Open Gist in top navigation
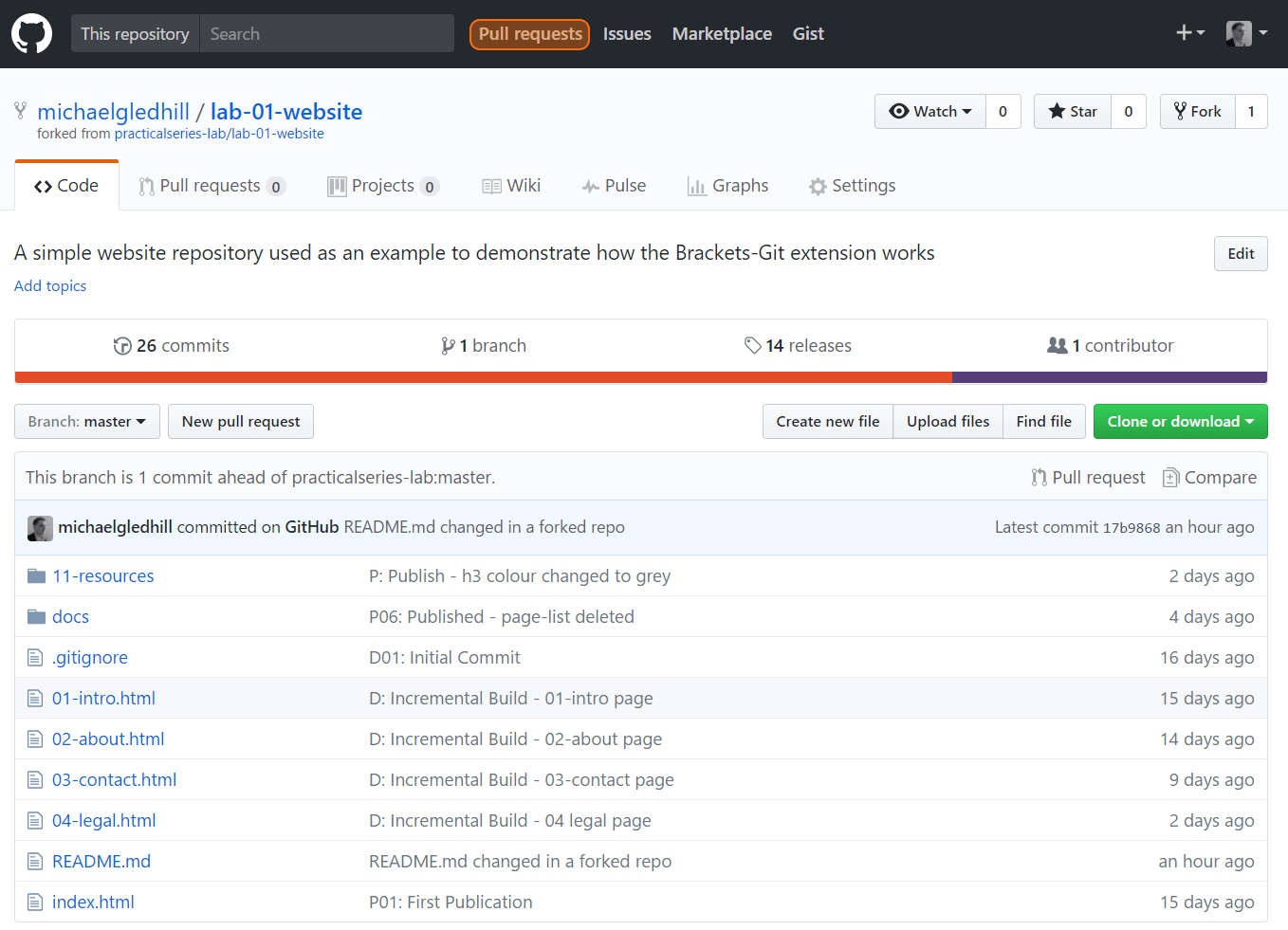 (x=808, y=34)
